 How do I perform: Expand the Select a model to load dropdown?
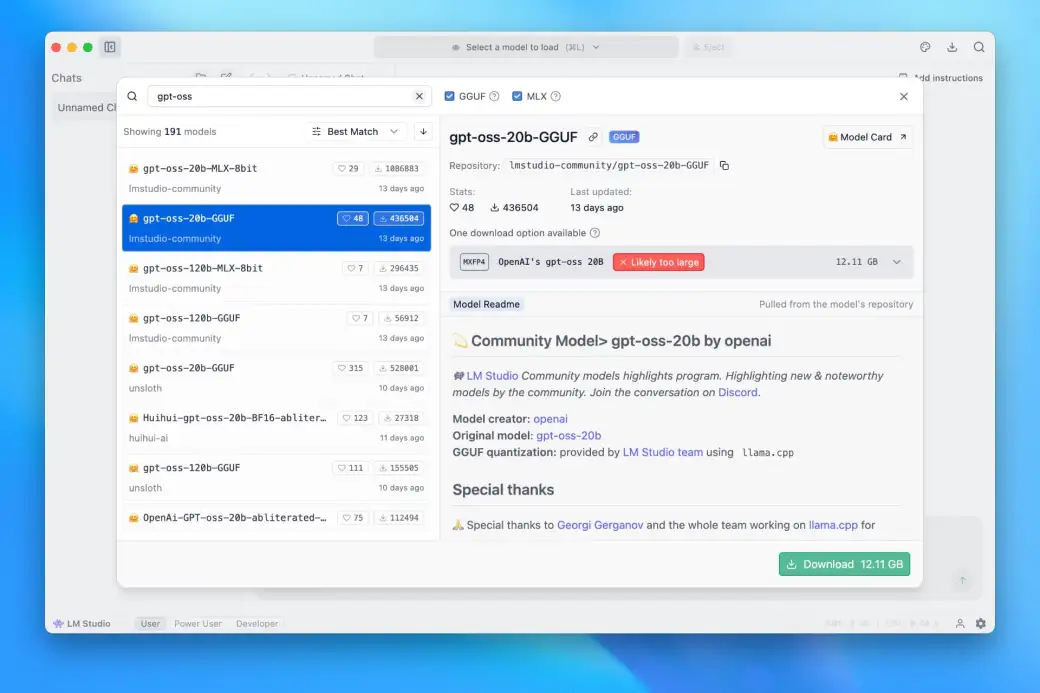tap(526, 47)
